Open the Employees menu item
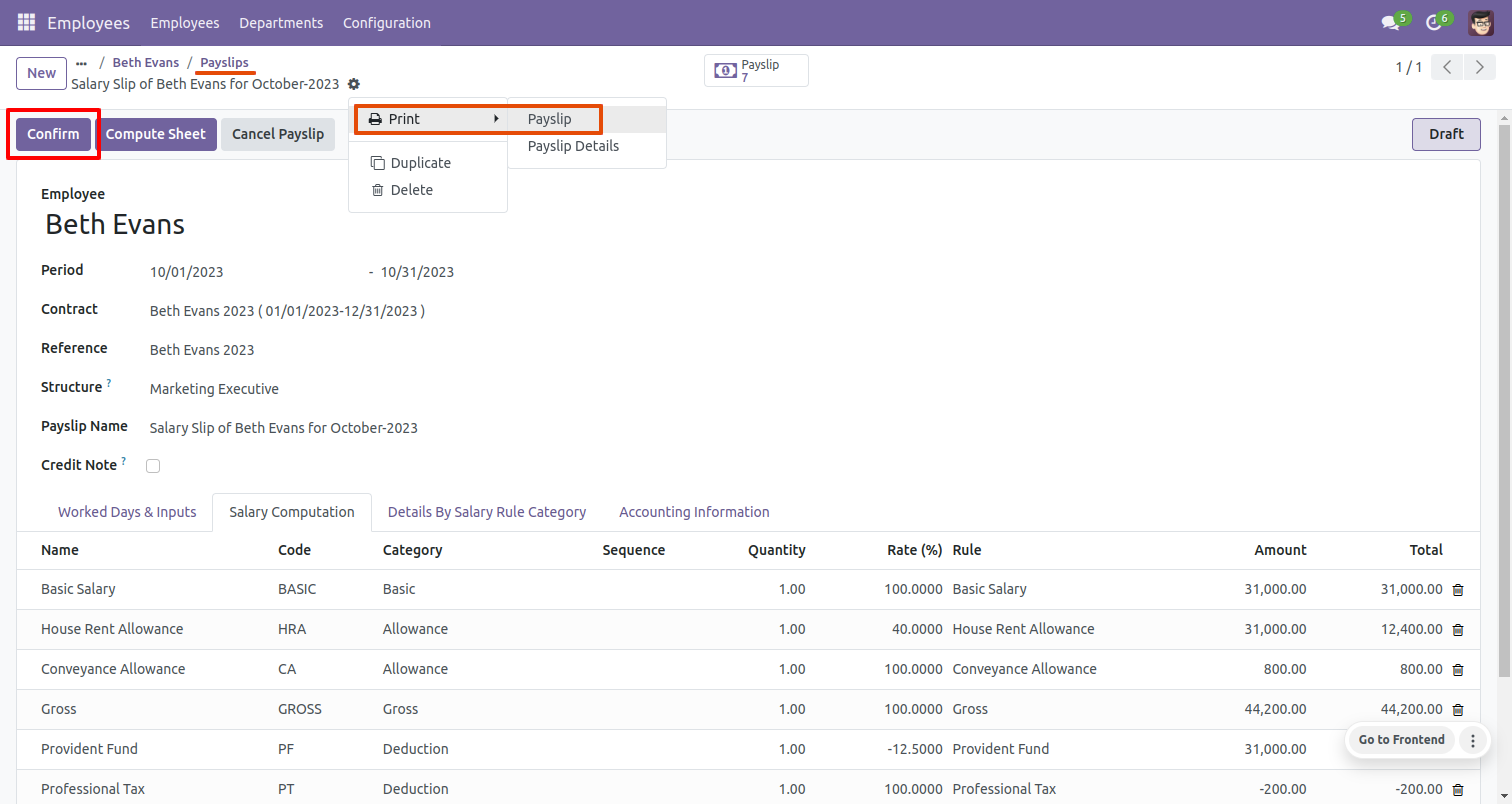 click(x=185, y=22)
